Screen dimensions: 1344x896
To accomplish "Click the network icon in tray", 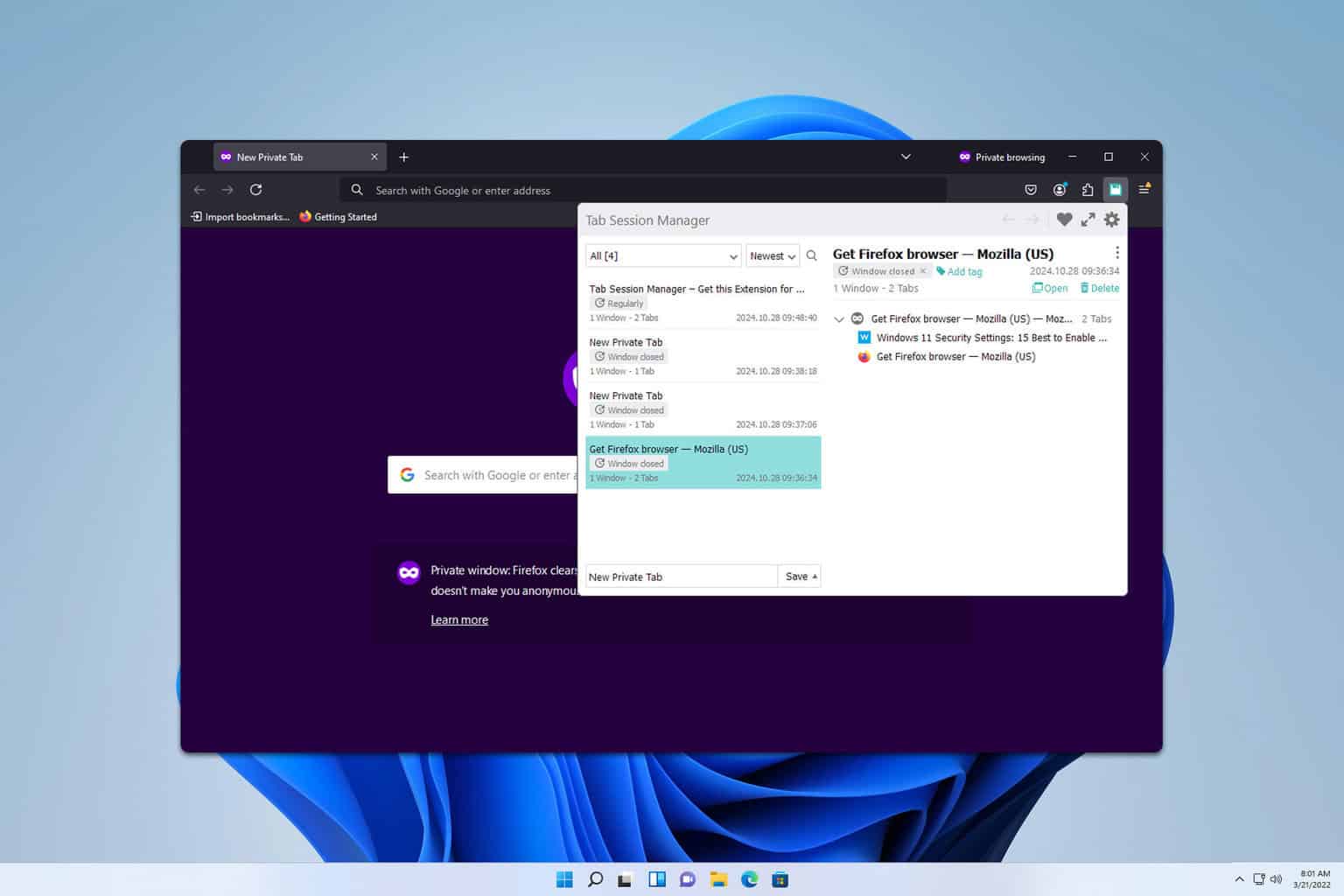I will [x=1258, y=879].
